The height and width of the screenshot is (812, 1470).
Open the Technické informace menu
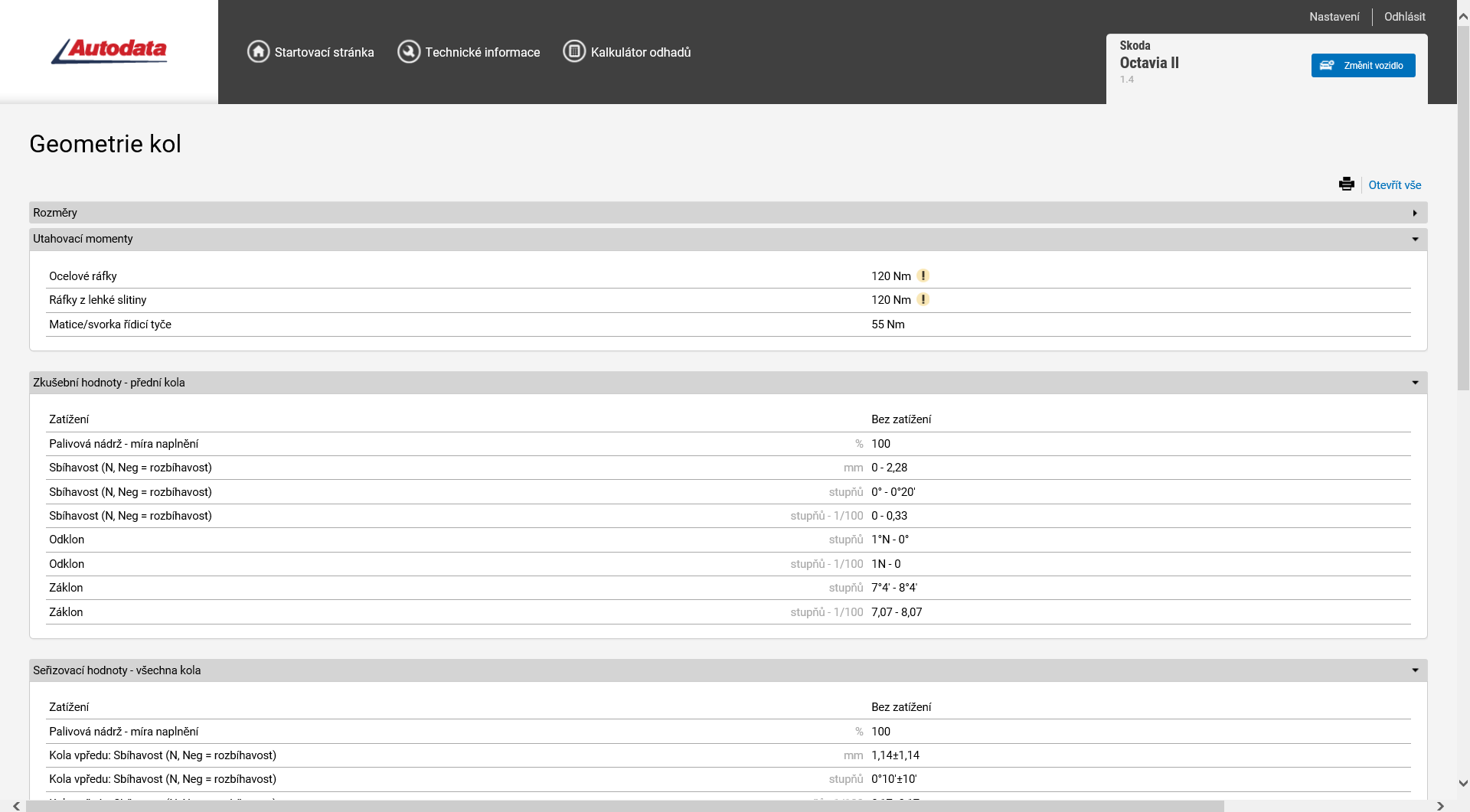click(x=482, y=52)
